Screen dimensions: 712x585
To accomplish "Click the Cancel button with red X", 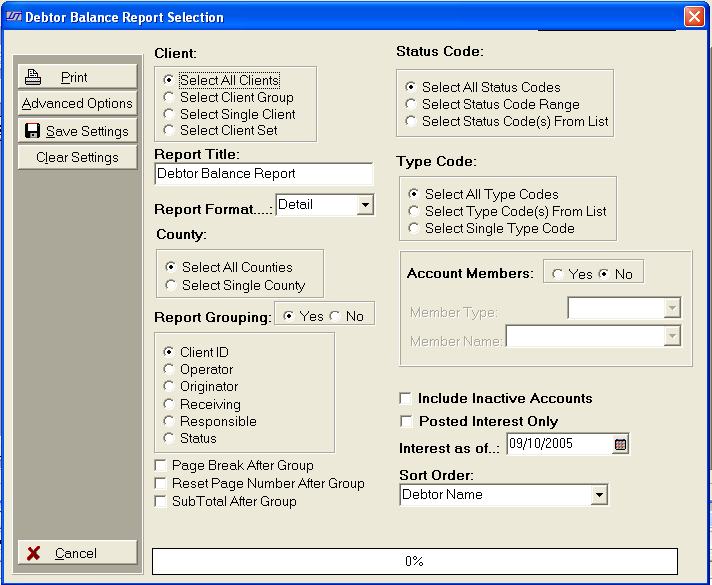I will (x=77, y=553).
